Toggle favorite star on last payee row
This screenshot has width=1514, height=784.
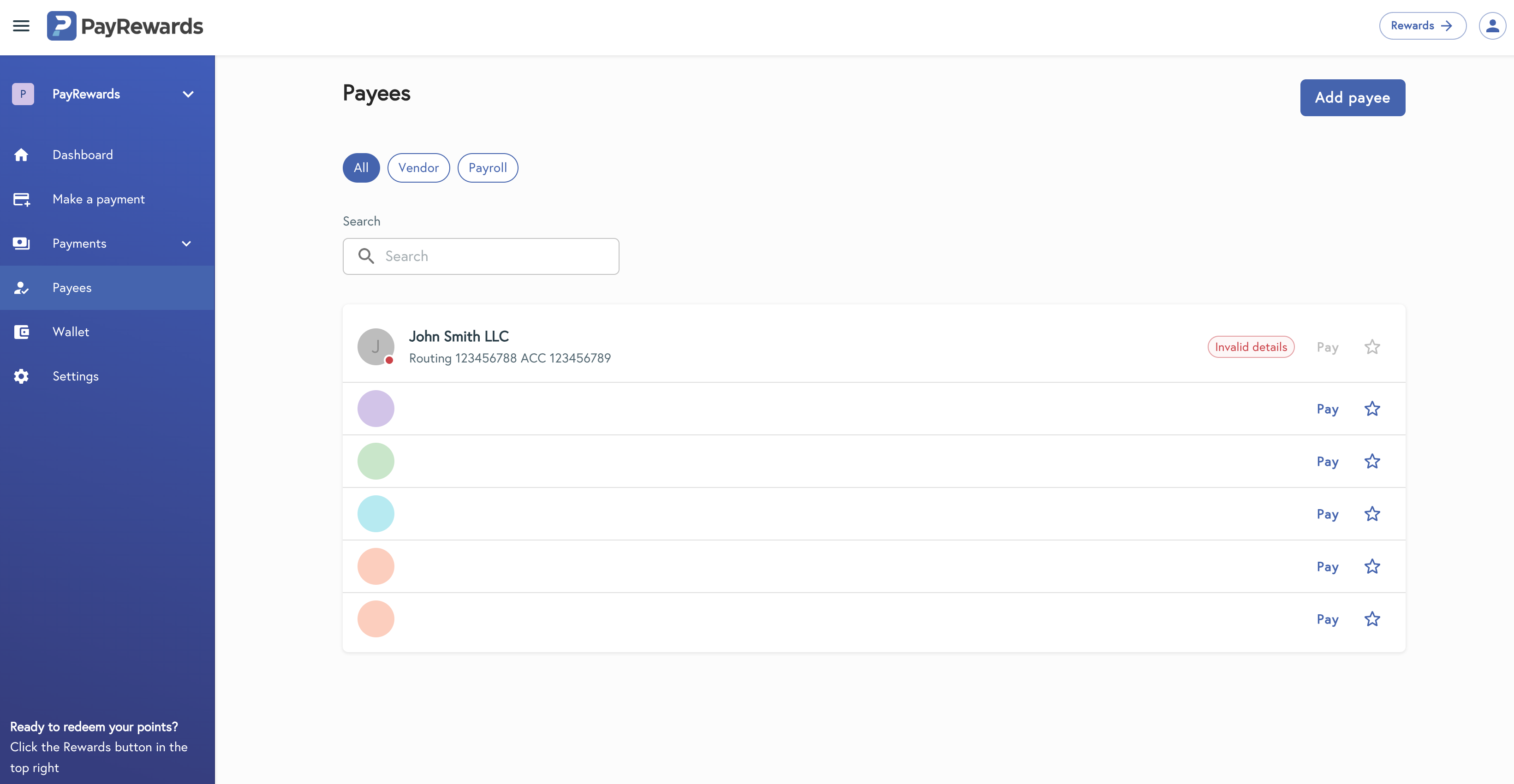point(1372,619)
